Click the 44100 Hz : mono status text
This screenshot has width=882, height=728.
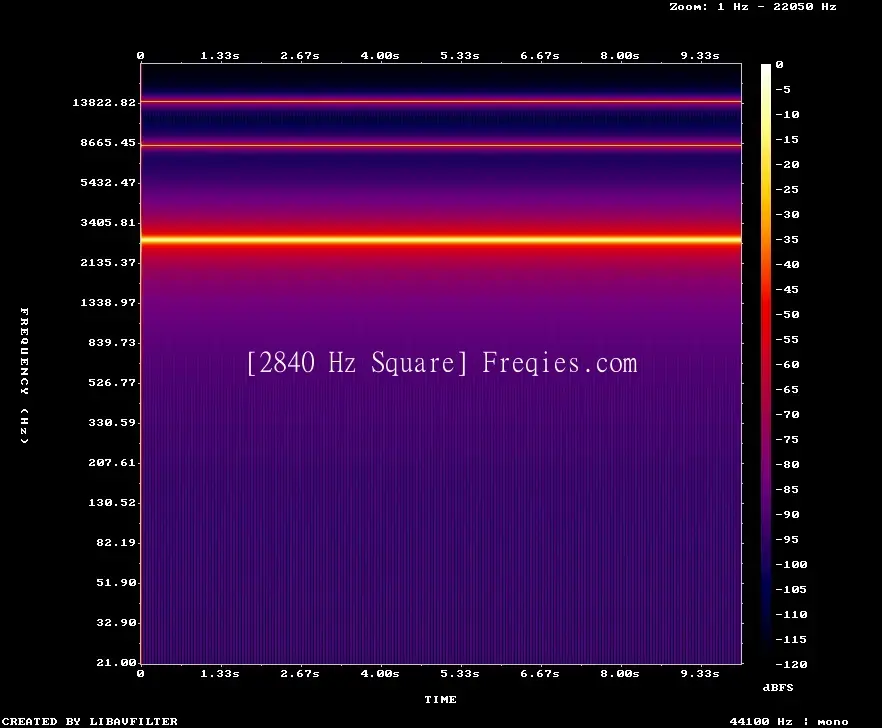coord(789,721)
